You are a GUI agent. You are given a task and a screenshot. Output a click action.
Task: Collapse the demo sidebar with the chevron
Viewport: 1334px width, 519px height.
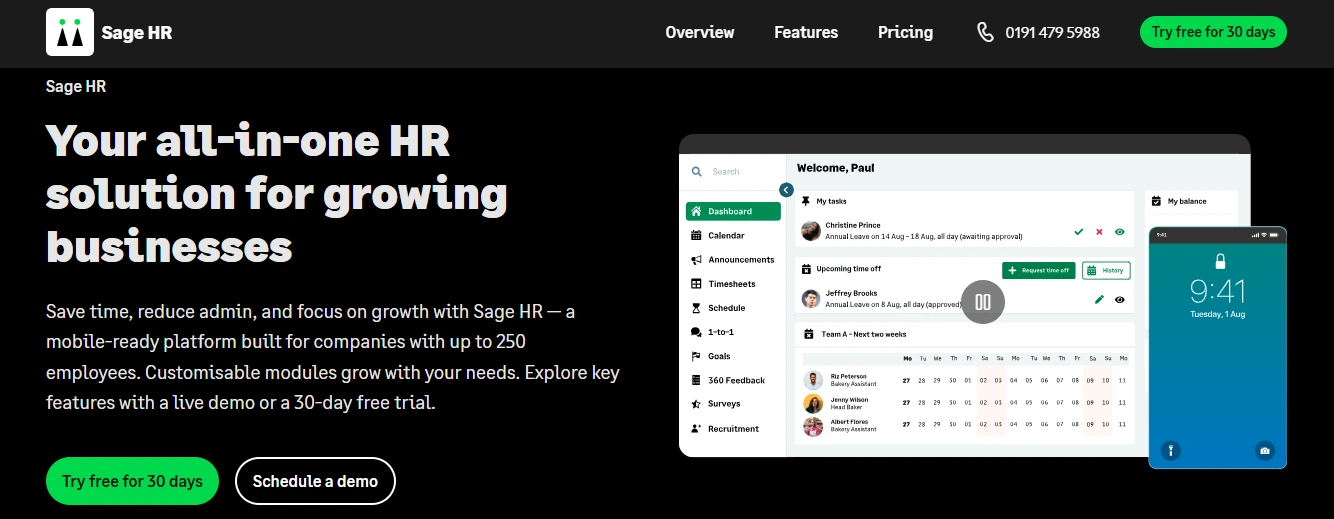pyautogui.click(x=786, y=190)
